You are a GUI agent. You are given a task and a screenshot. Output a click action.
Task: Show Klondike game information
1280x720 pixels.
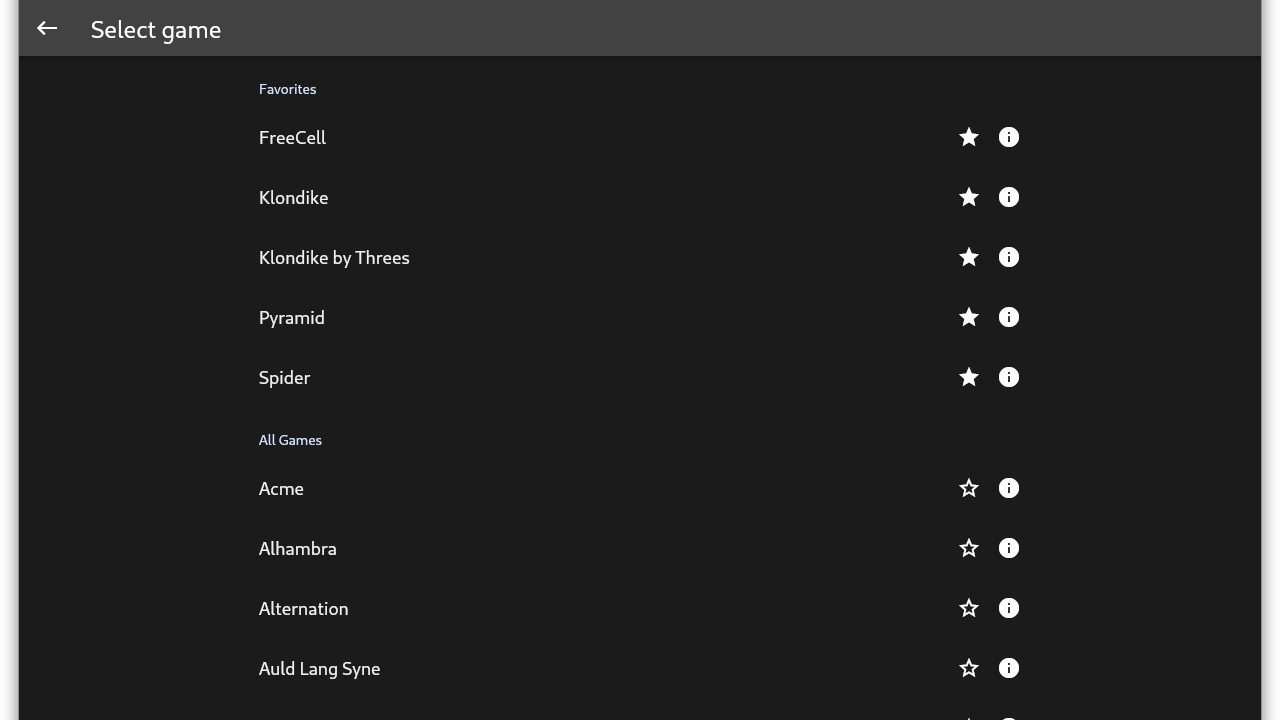(1008, 197)
